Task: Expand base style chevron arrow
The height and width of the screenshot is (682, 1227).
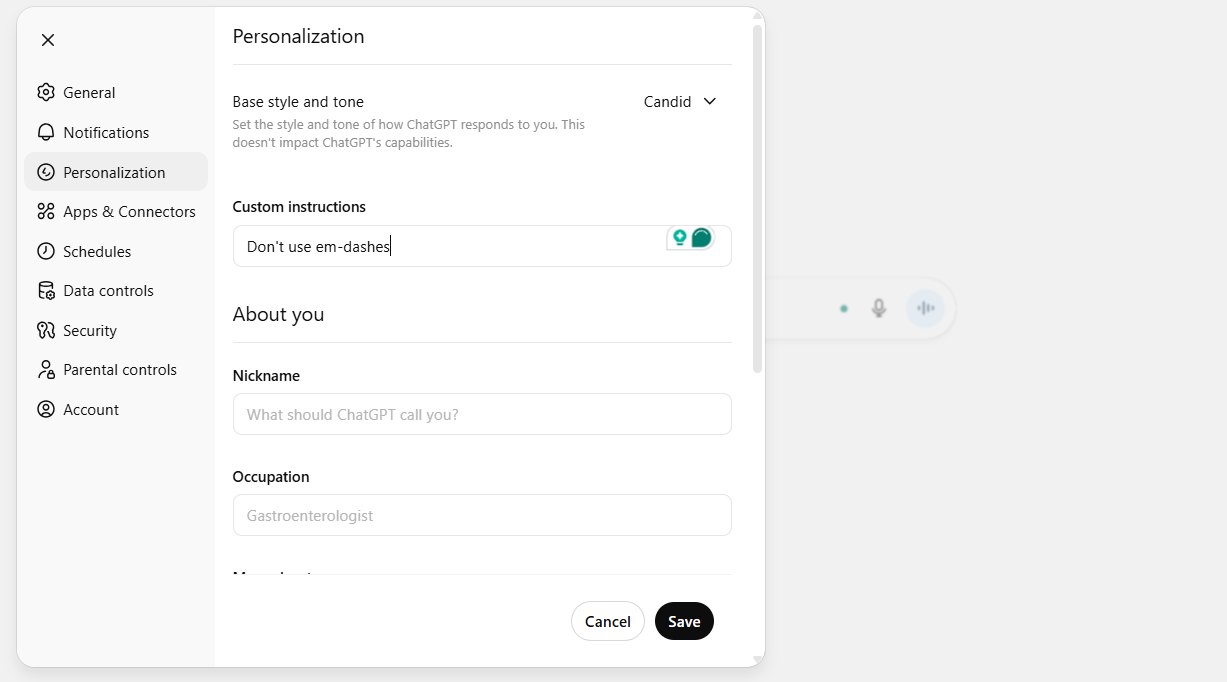Action: coord(710,102)
